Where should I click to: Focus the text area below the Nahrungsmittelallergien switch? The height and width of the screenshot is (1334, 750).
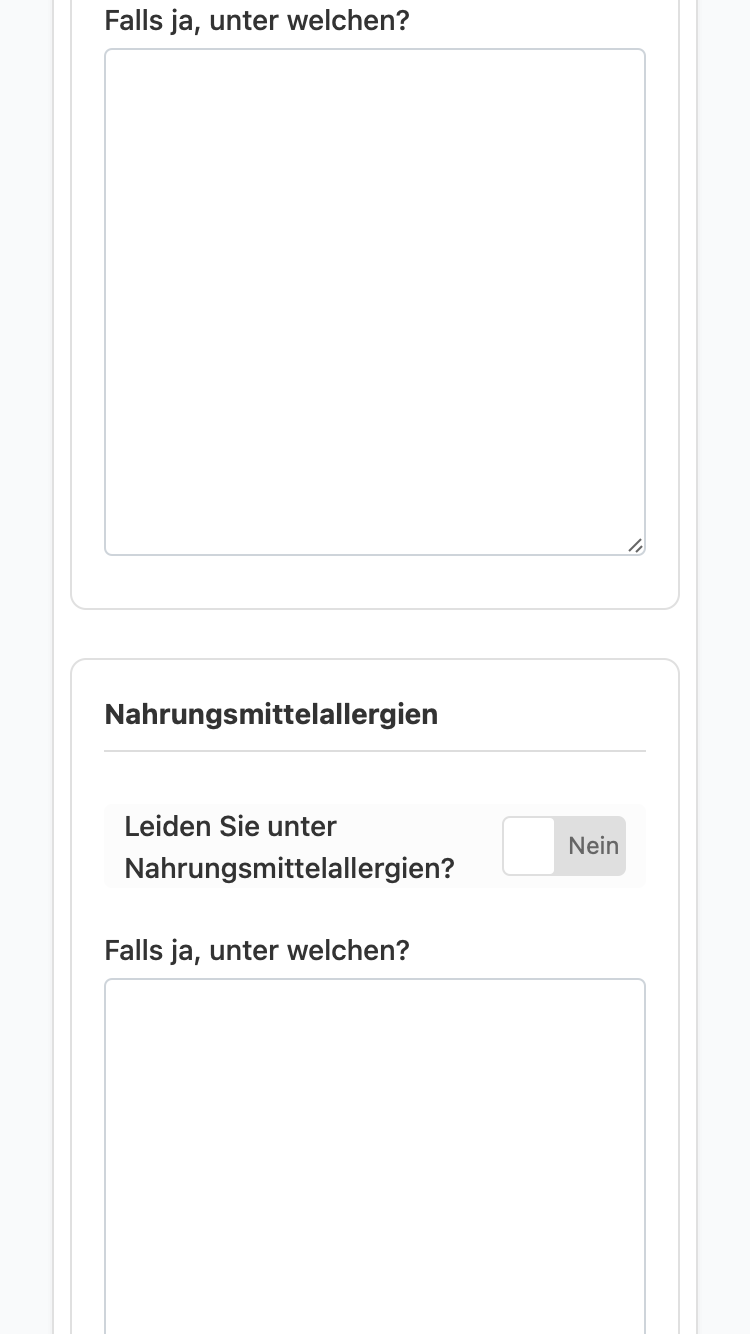coord(375,1156)
